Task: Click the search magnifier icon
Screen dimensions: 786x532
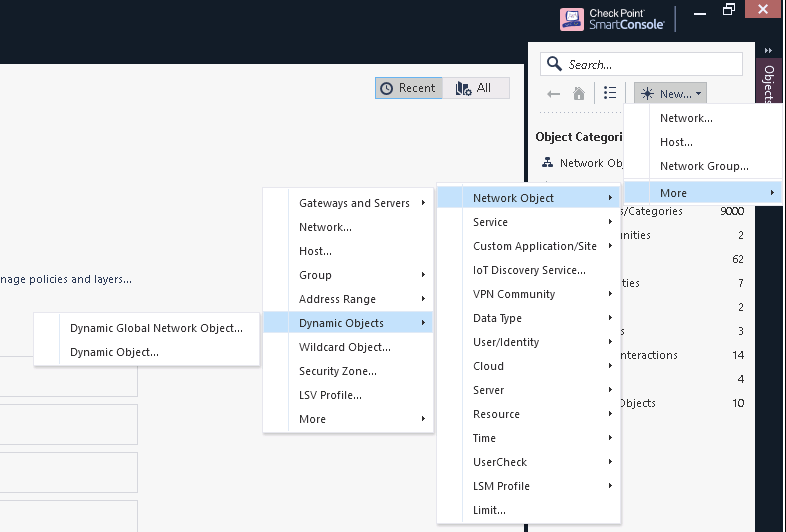Action: pos(554,64)
